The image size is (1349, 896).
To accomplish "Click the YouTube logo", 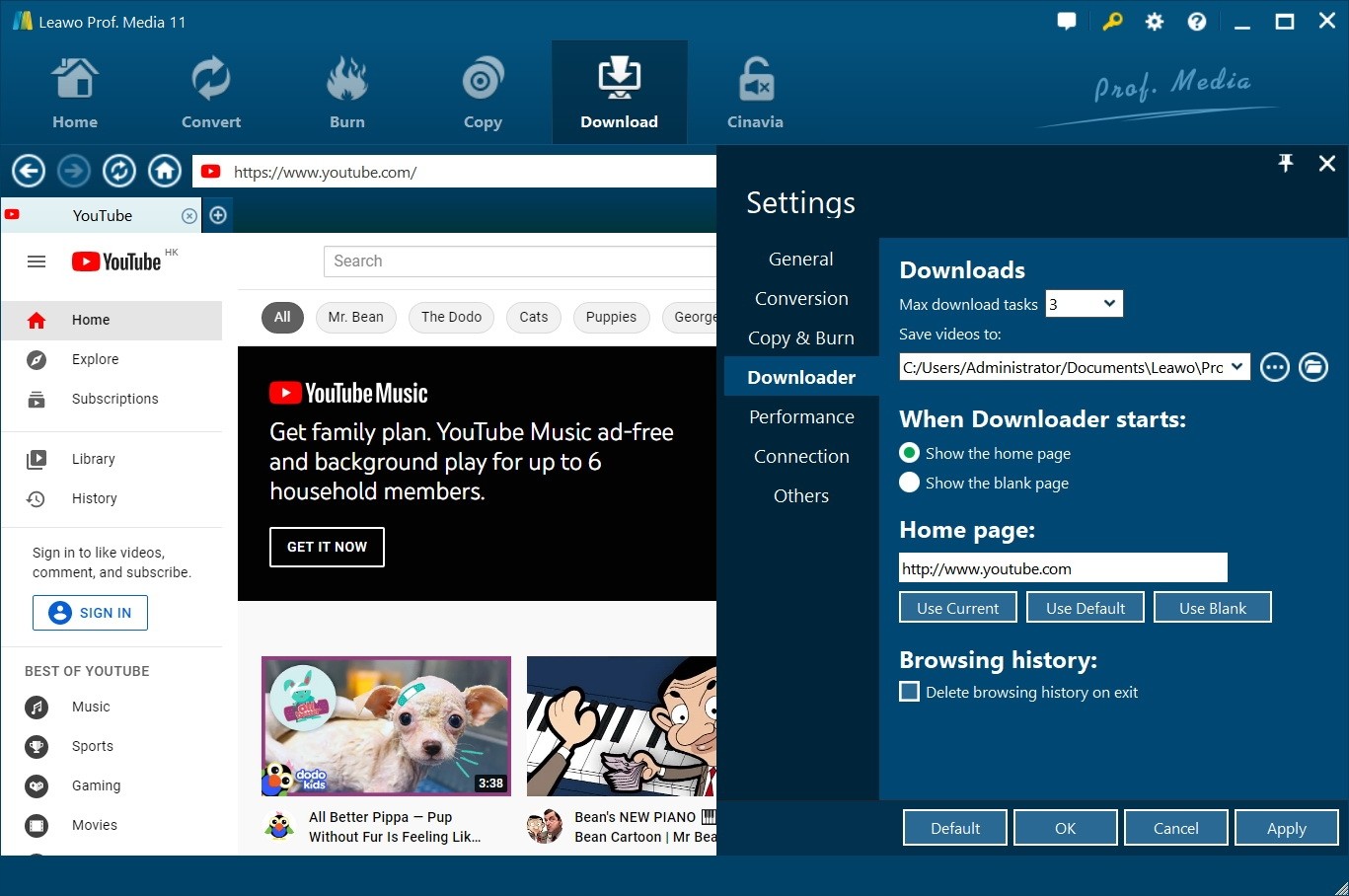I will (116, 261).
